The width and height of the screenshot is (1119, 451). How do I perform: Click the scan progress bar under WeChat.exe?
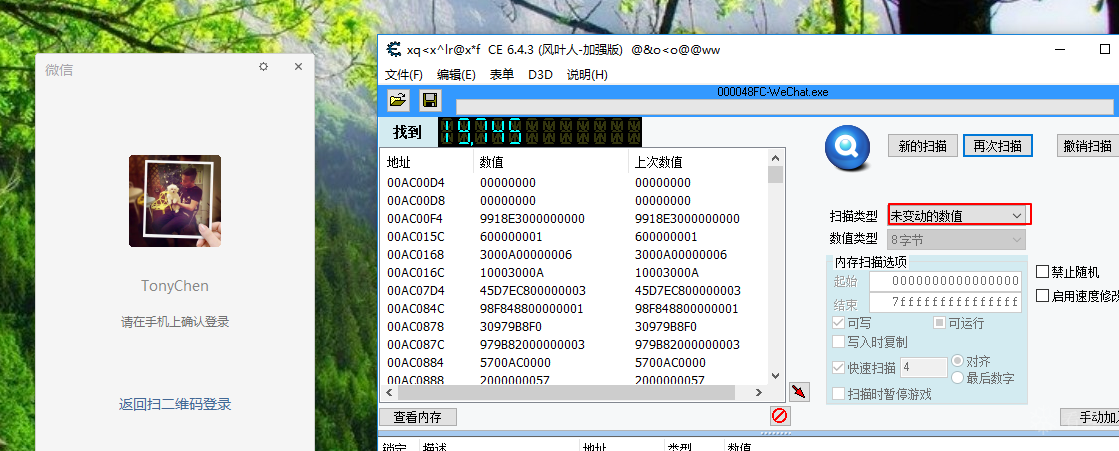(x=784, y=106)
